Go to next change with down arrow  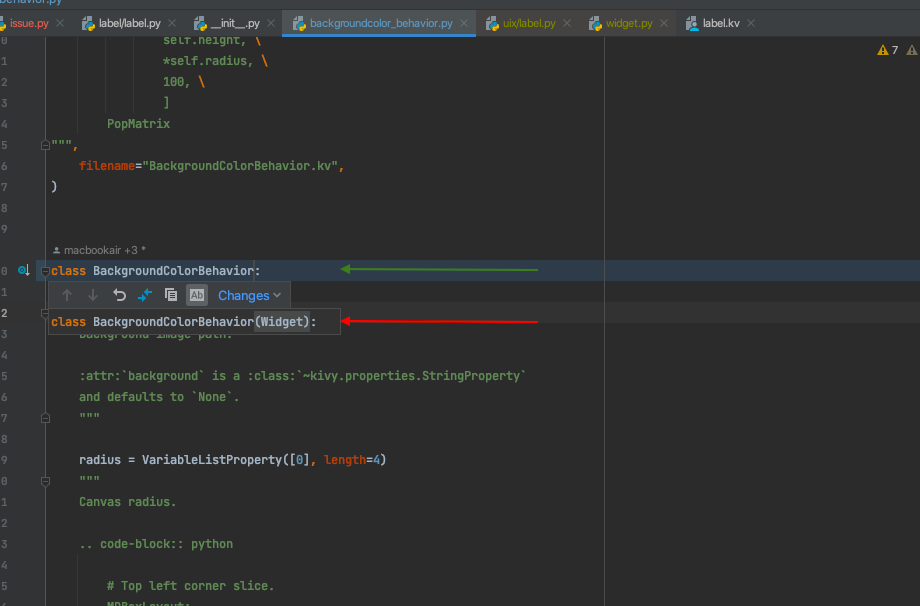pos(93,295)
